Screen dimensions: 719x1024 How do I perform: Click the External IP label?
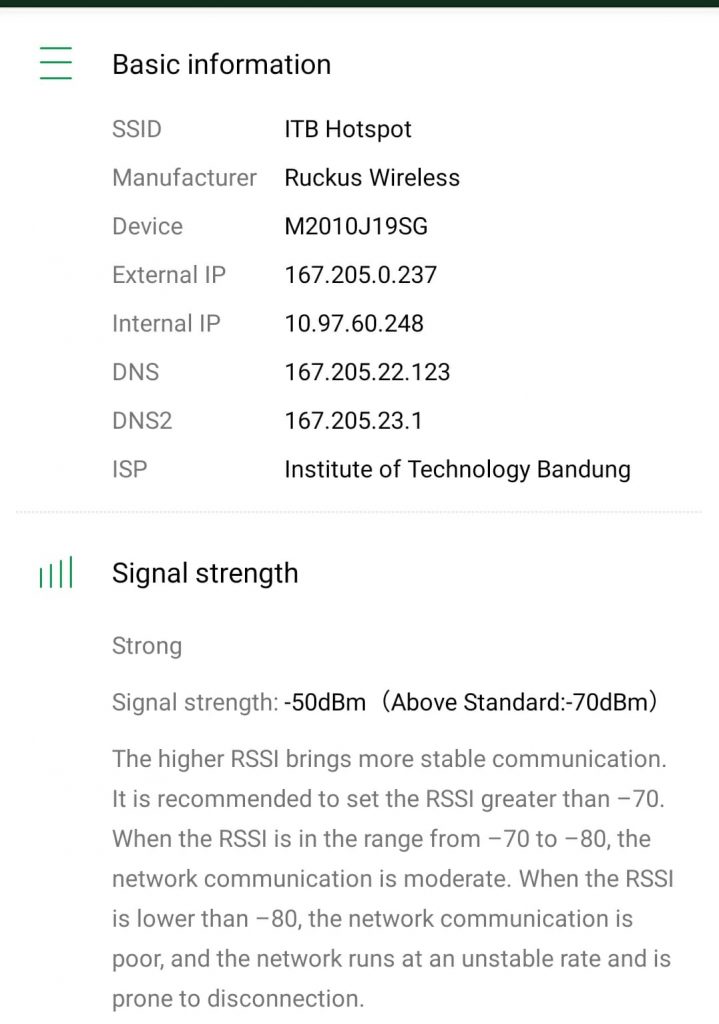pos(169,275)
